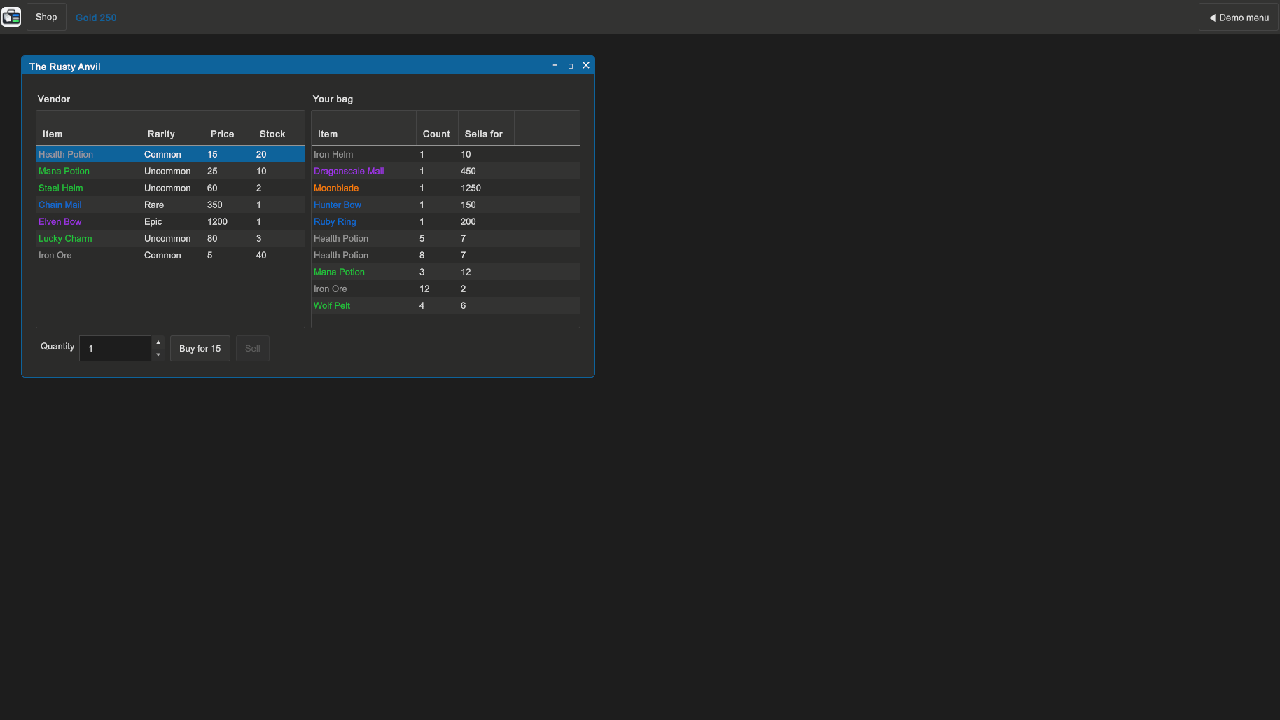Click the Epic rarity cell

(153, 222)
